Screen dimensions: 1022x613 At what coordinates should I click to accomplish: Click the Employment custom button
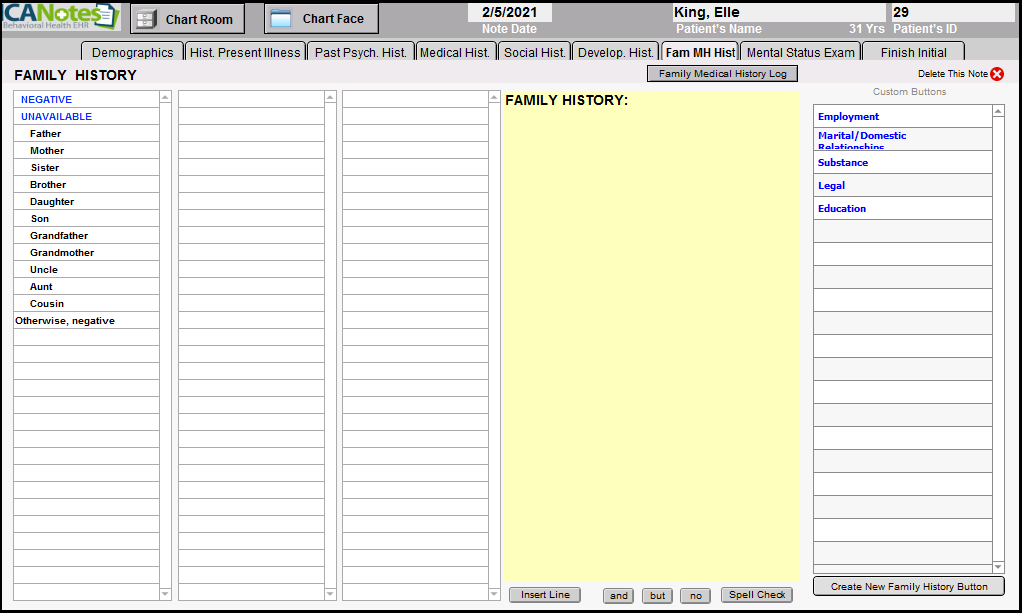[x=903, y=116]
